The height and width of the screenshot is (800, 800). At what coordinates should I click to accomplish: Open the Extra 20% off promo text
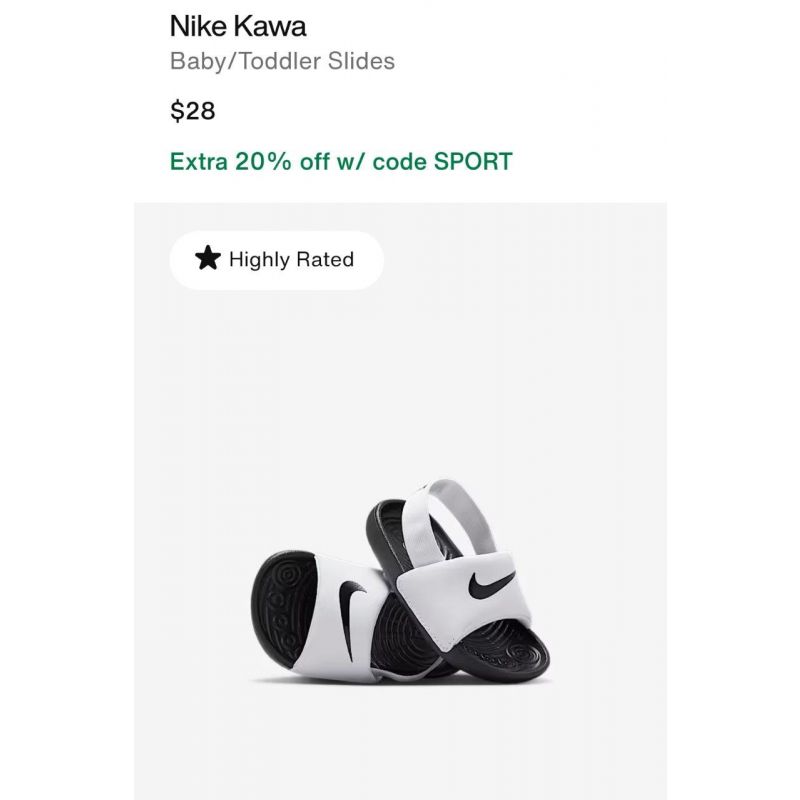pyautogui.click(x=341, y=162)
